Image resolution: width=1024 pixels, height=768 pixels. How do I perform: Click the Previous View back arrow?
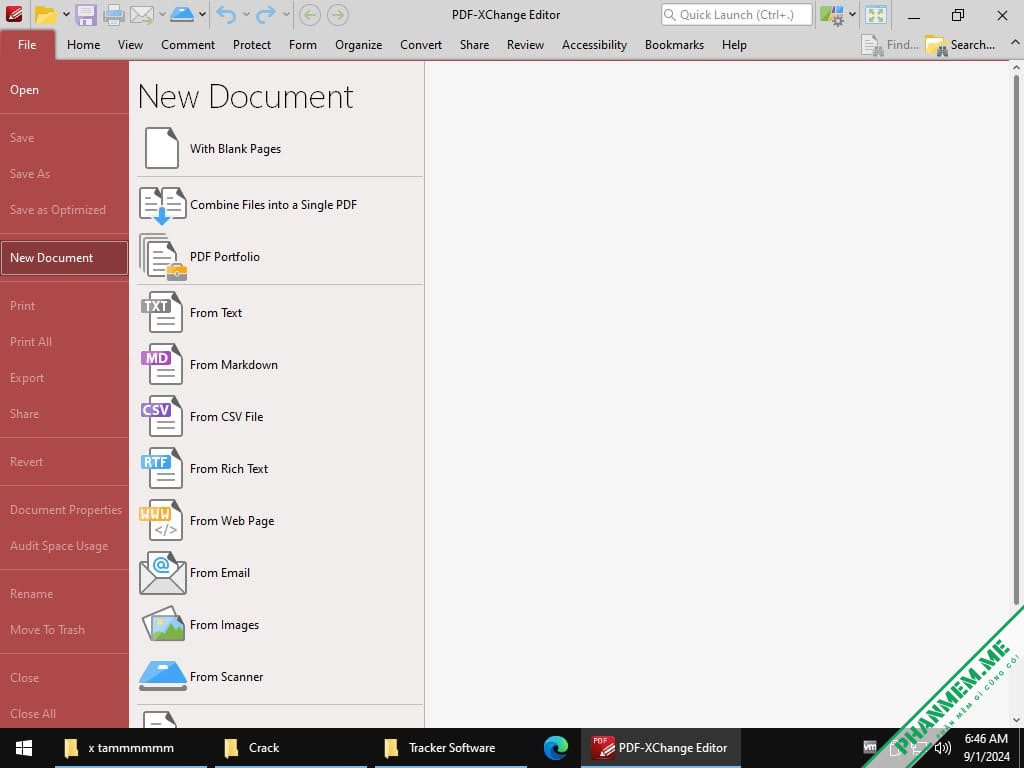(310, 14)
